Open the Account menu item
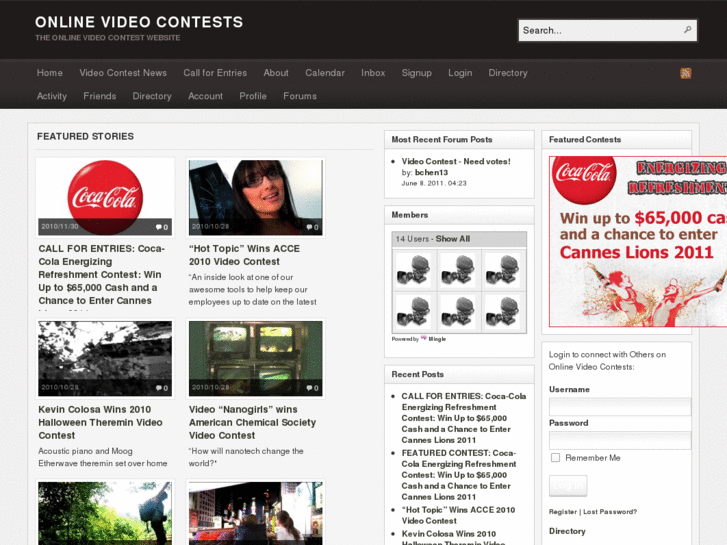 (205, 96)
